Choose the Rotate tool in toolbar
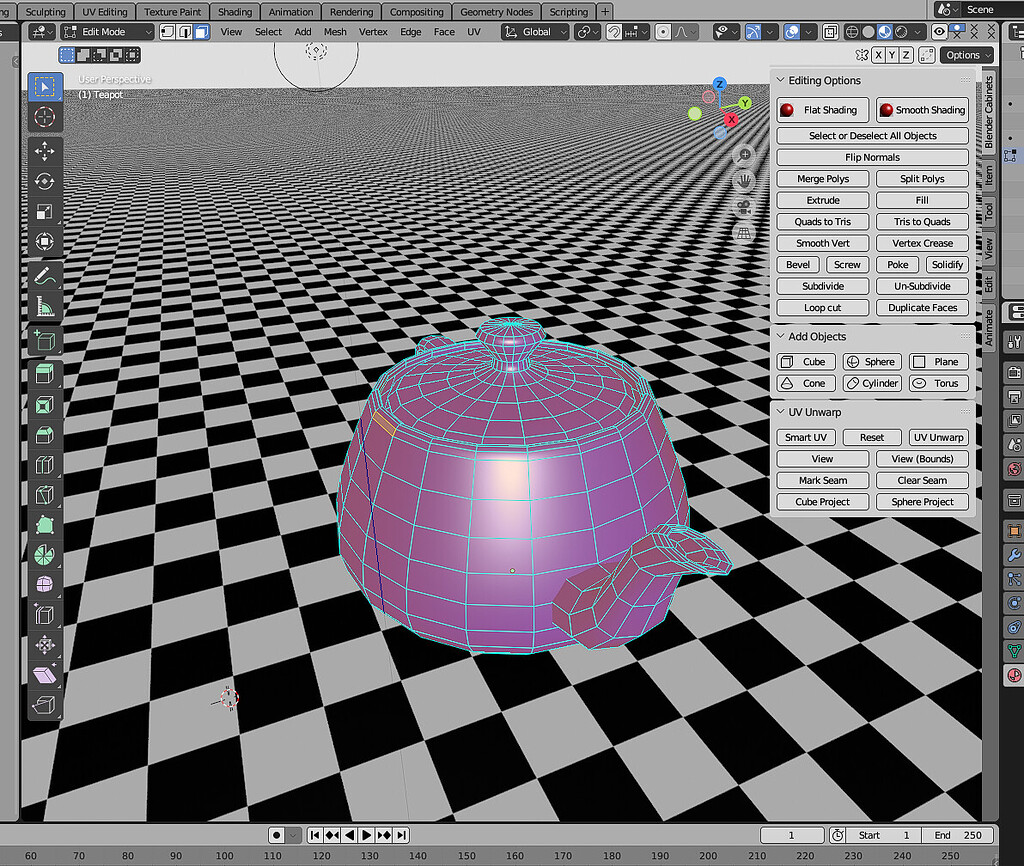The height and width of the screenshot is (866, 1024). point(44,182)
